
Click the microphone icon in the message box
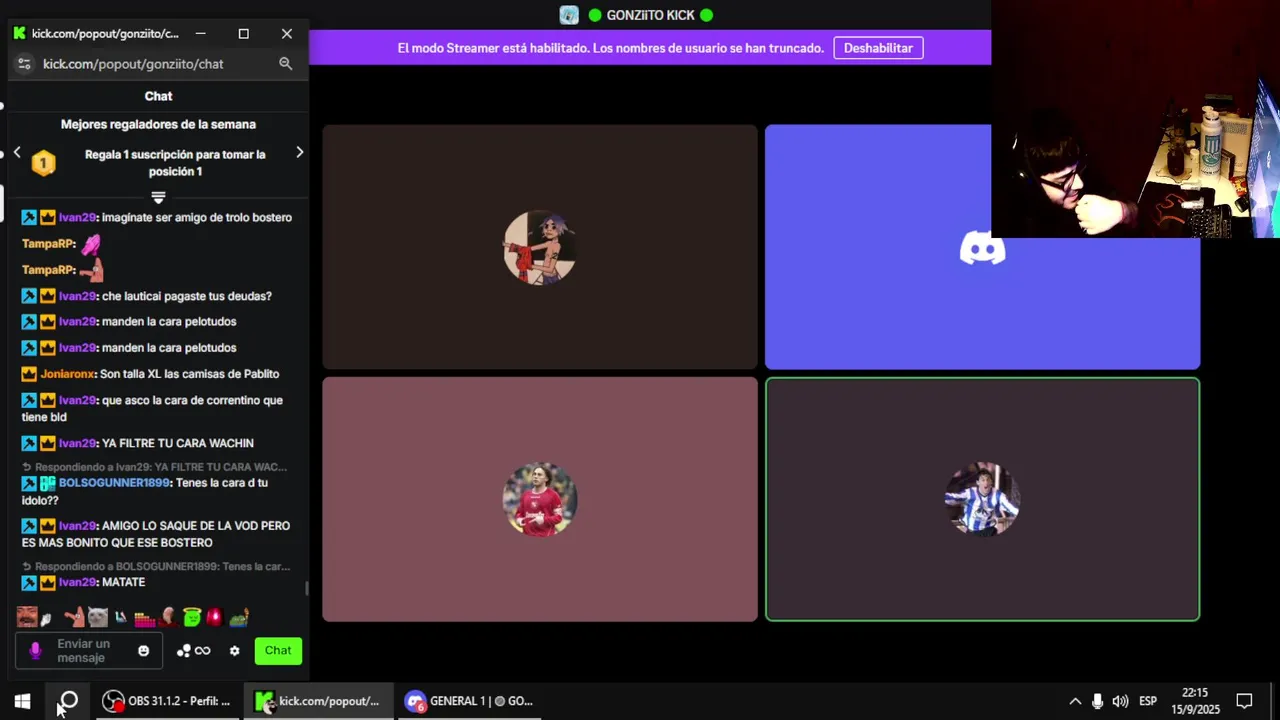pos(35,651)
